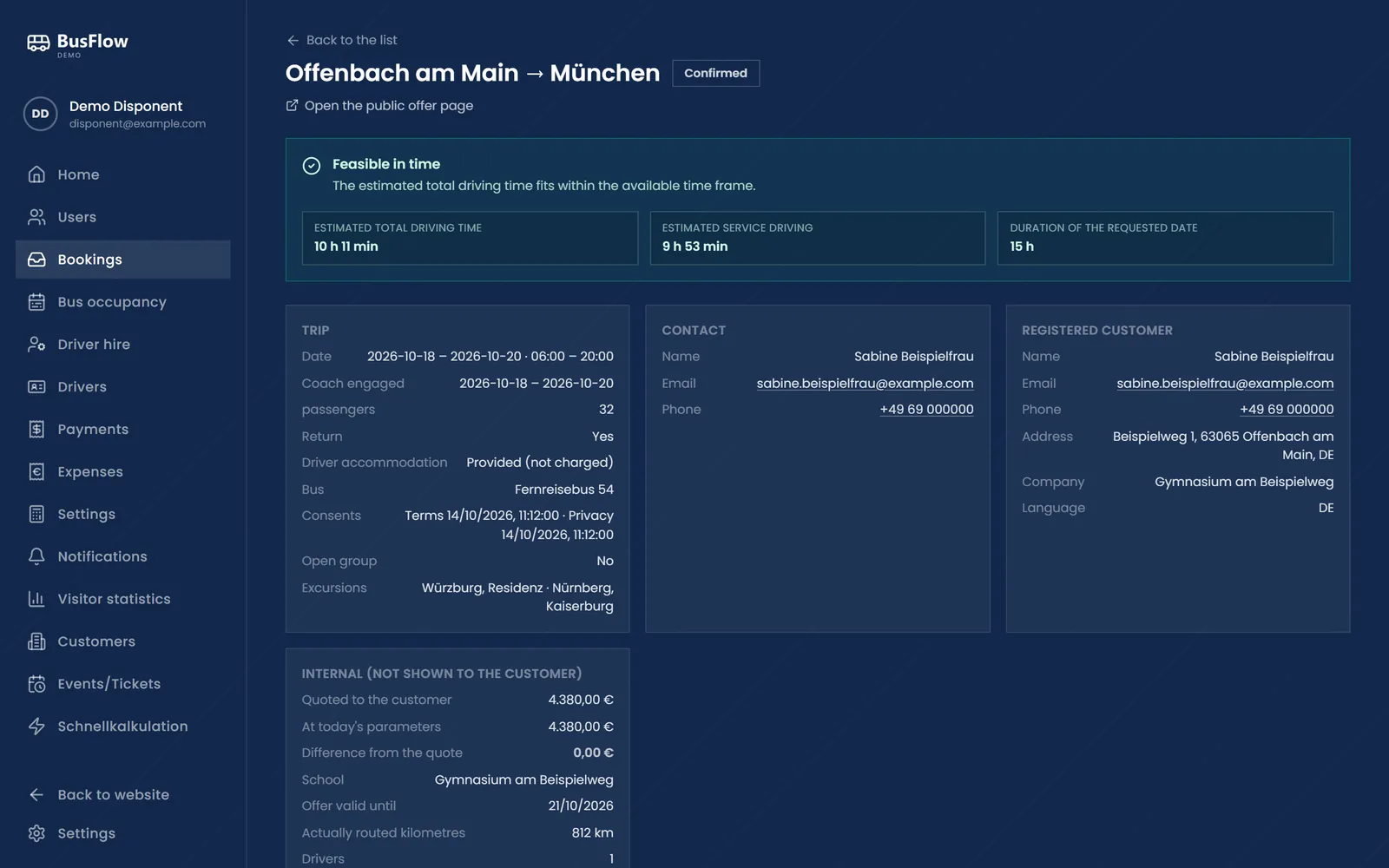The height and width of the screenshot is (868, 1389).
Task: Click the Schnellkalkulation lightning icon
Action: pos(36,727)
